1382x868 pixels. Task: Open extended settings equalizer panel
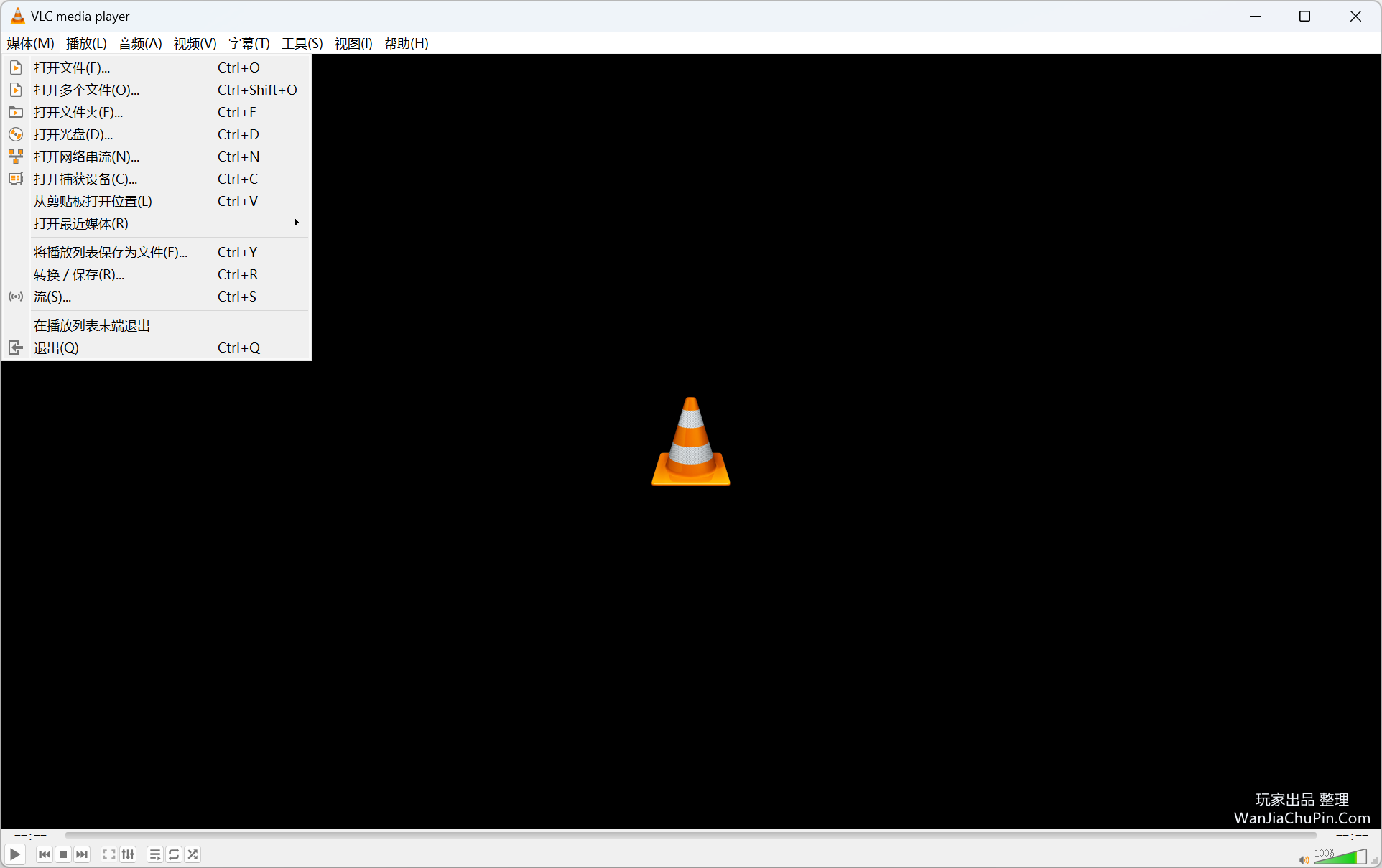coord(128,854)
